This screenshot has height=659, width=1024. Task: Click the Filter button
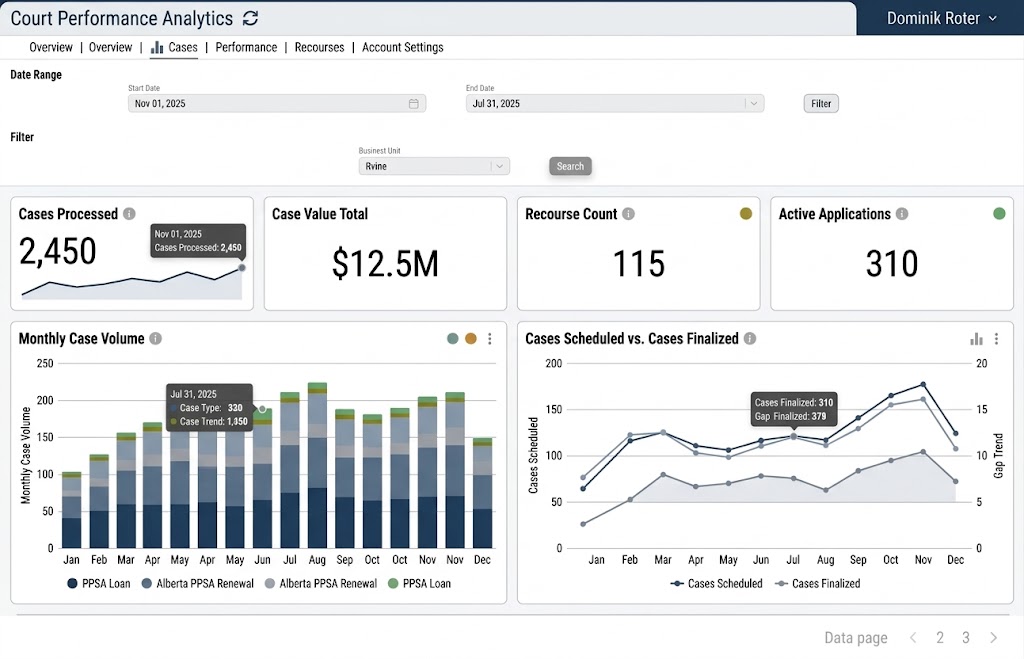[821, 103]
